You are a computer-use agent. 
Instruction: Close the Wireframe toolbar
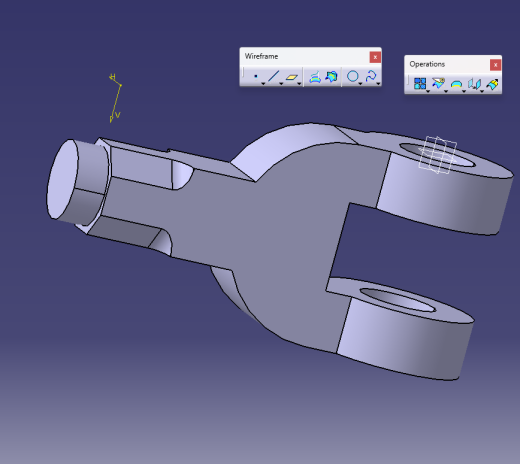click(375, 57)
